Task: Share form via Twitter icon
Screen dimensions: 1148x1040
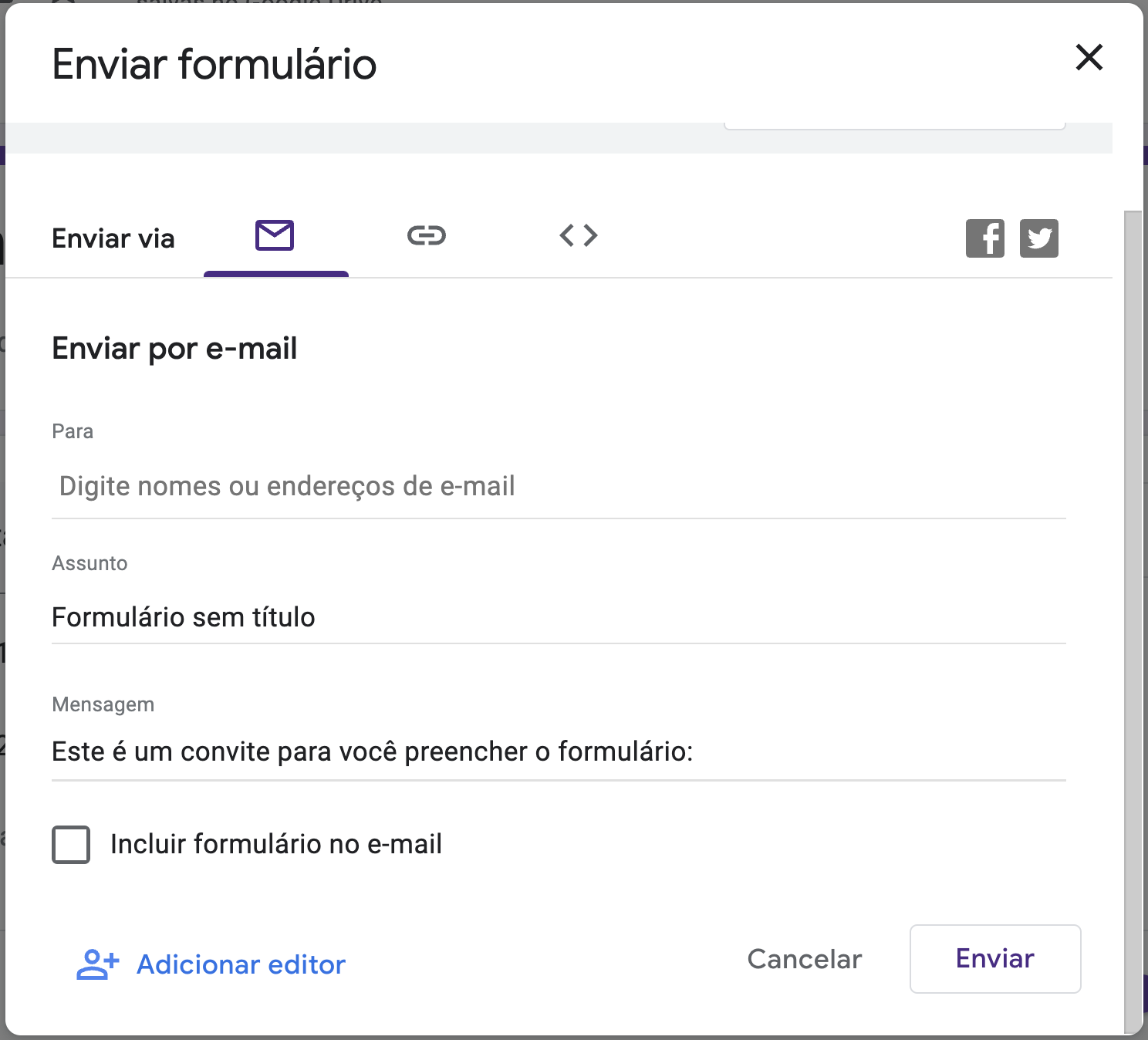Action: pos(1038,238)
